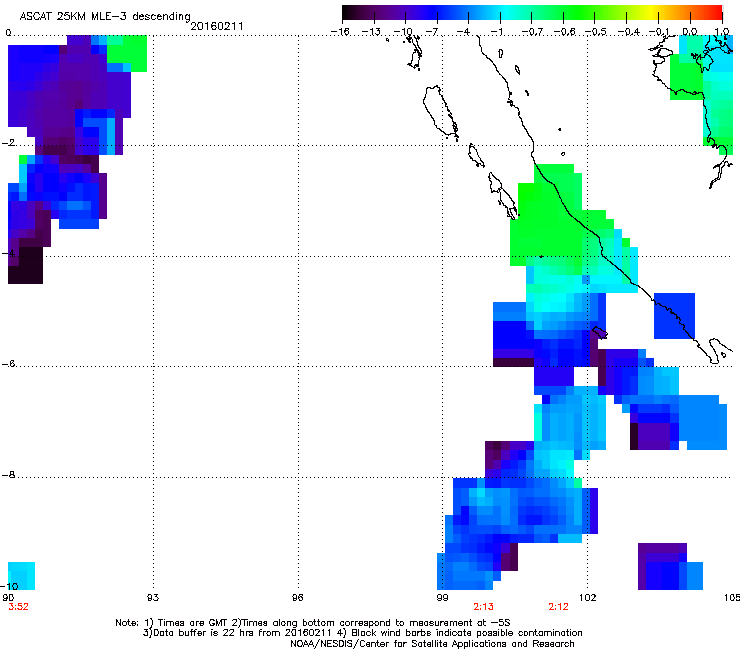Click the "-16" color scale label
This screenshot has width=740, height=650.
pos(340,32)
